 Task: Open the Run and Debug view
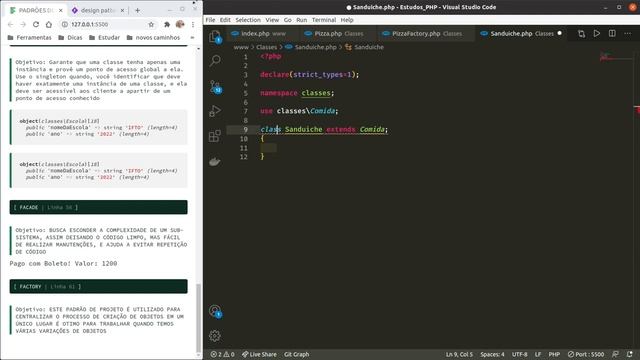pyautogui.click(x=215, y=111)
